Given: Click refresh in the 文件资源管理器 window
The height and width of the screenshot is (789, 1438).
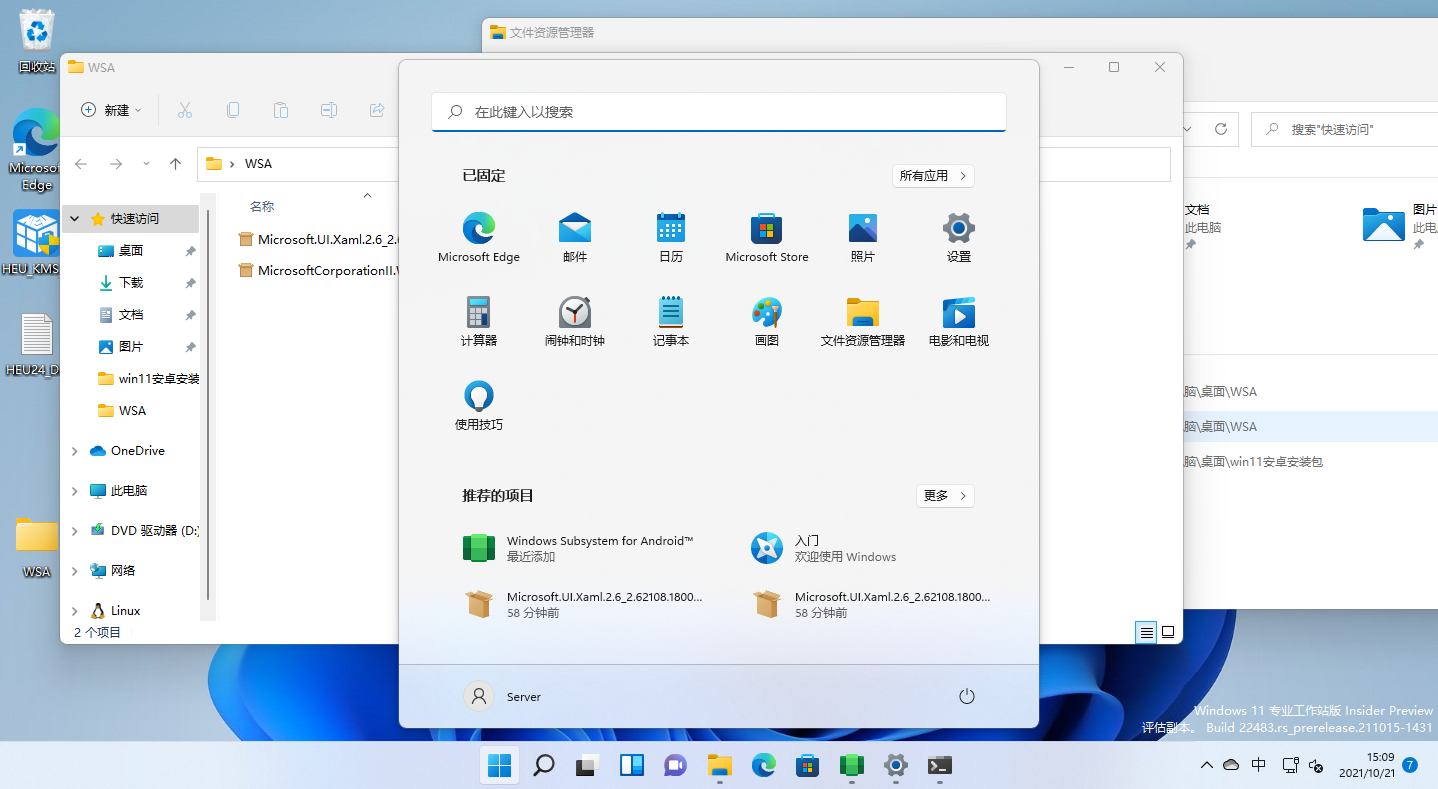Looking at the screenshot, I should pyautogui.click(x=1220, y=129).
